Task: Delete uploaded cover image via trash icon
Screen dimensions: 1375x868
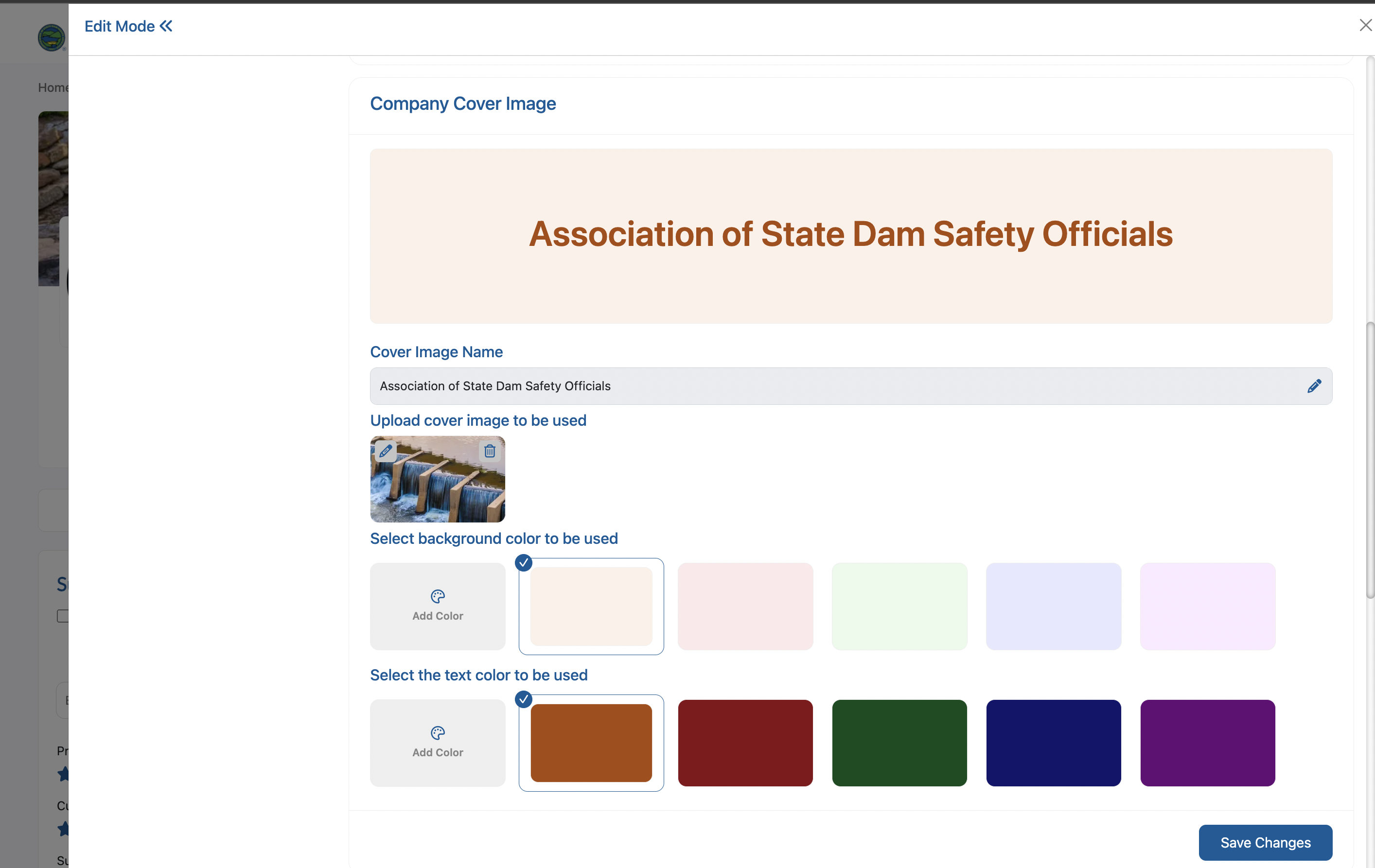Action: click(489, 451)
